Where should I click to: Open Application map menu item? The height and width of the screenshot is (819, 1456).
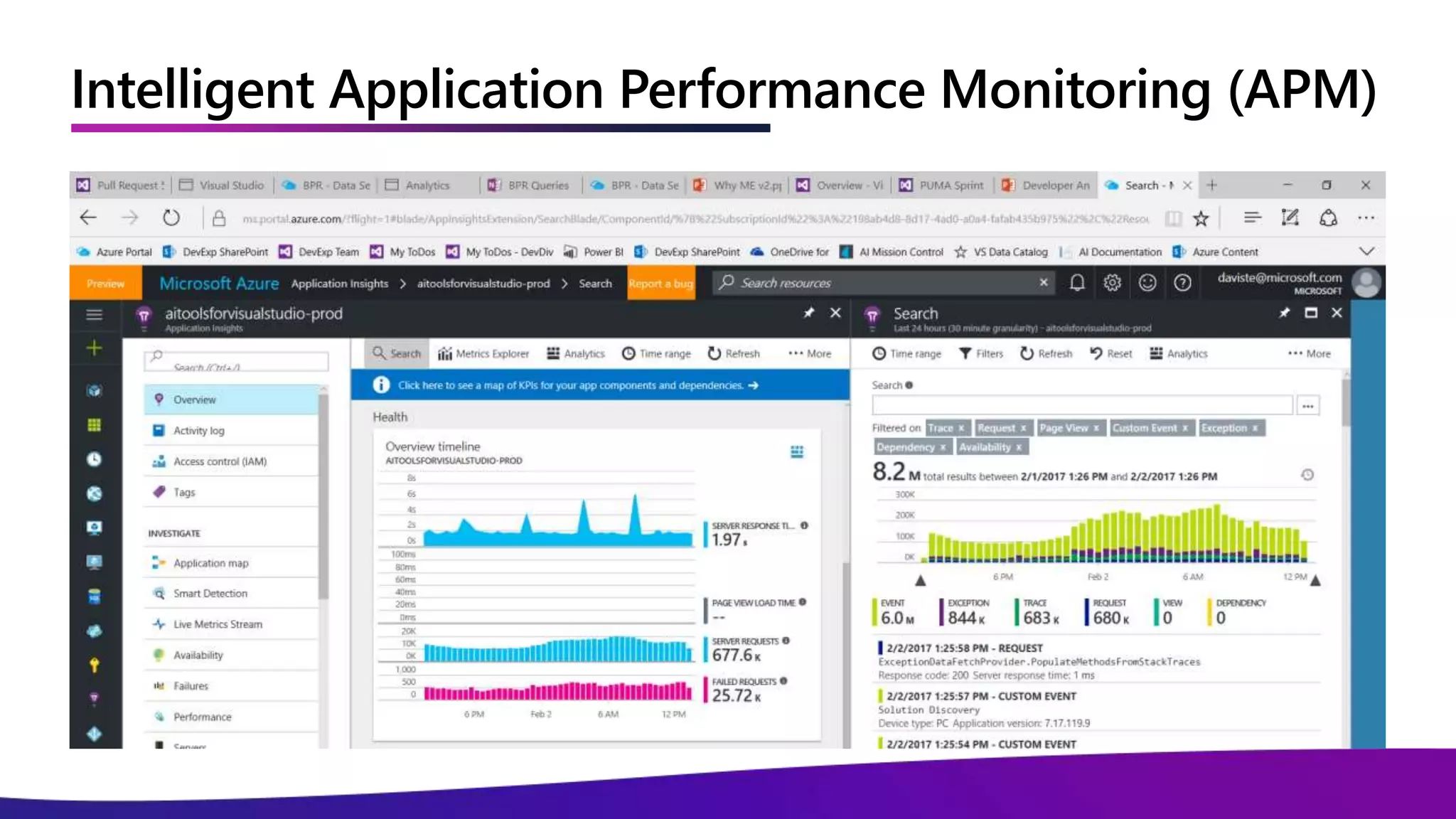pyautogui.click(x=231, y=563)
